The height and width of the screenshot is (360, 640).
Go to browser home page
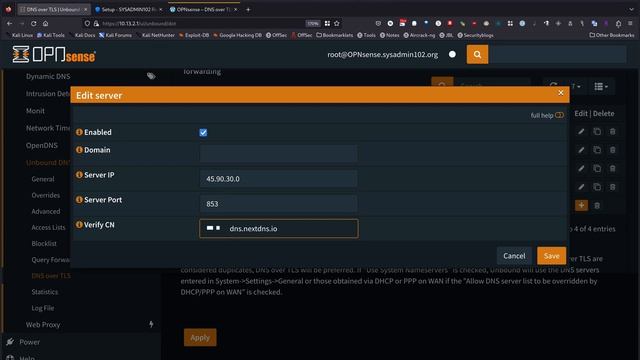click(x=45, y=24)
